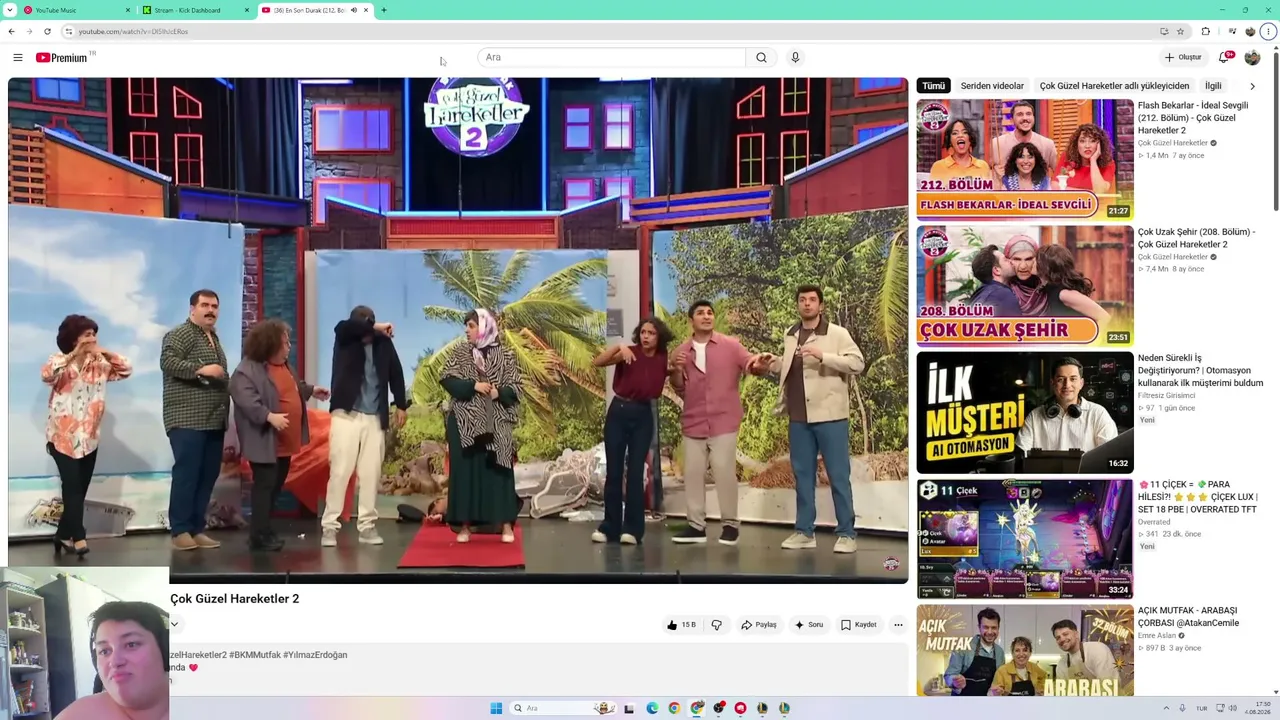Dislike the video with thumbs-down button
1280x720 pixels.
tap(716, 625)
